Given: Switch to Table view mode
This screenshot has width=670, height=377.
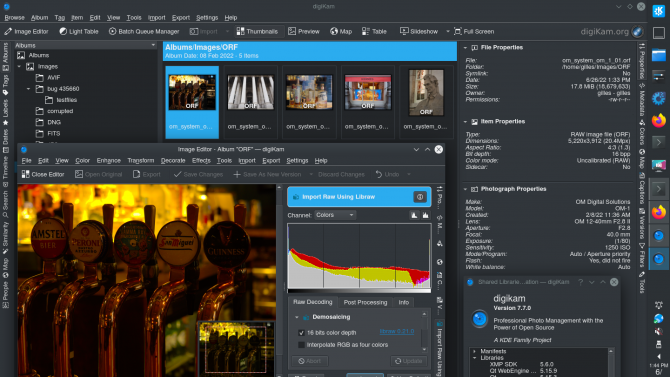Looking at the screenshot, I should pos(374,31).
